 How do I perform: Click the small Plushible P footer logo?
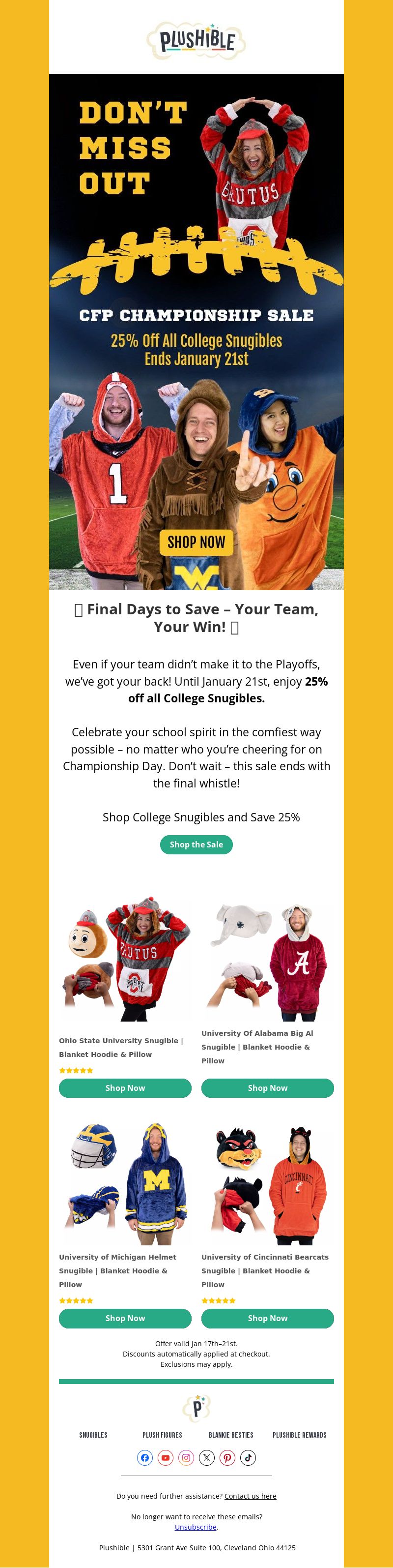click(x=196, y=1407)
